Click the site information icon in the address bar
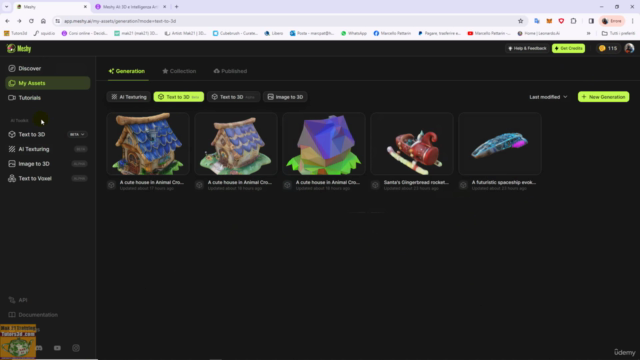 58,21
